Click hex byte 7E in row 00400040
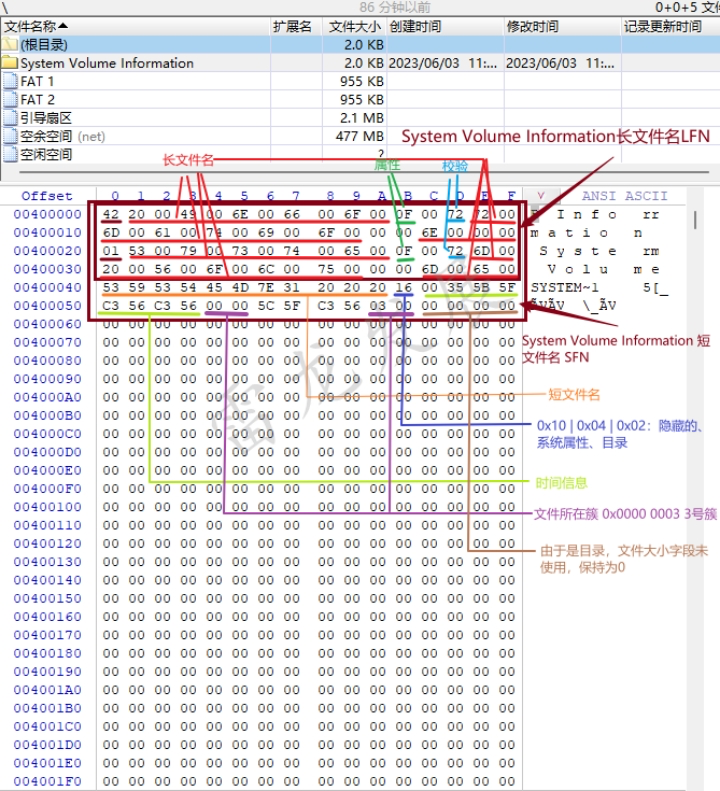Viewport: 720px width, 791px height. click(x=266, y=287)
